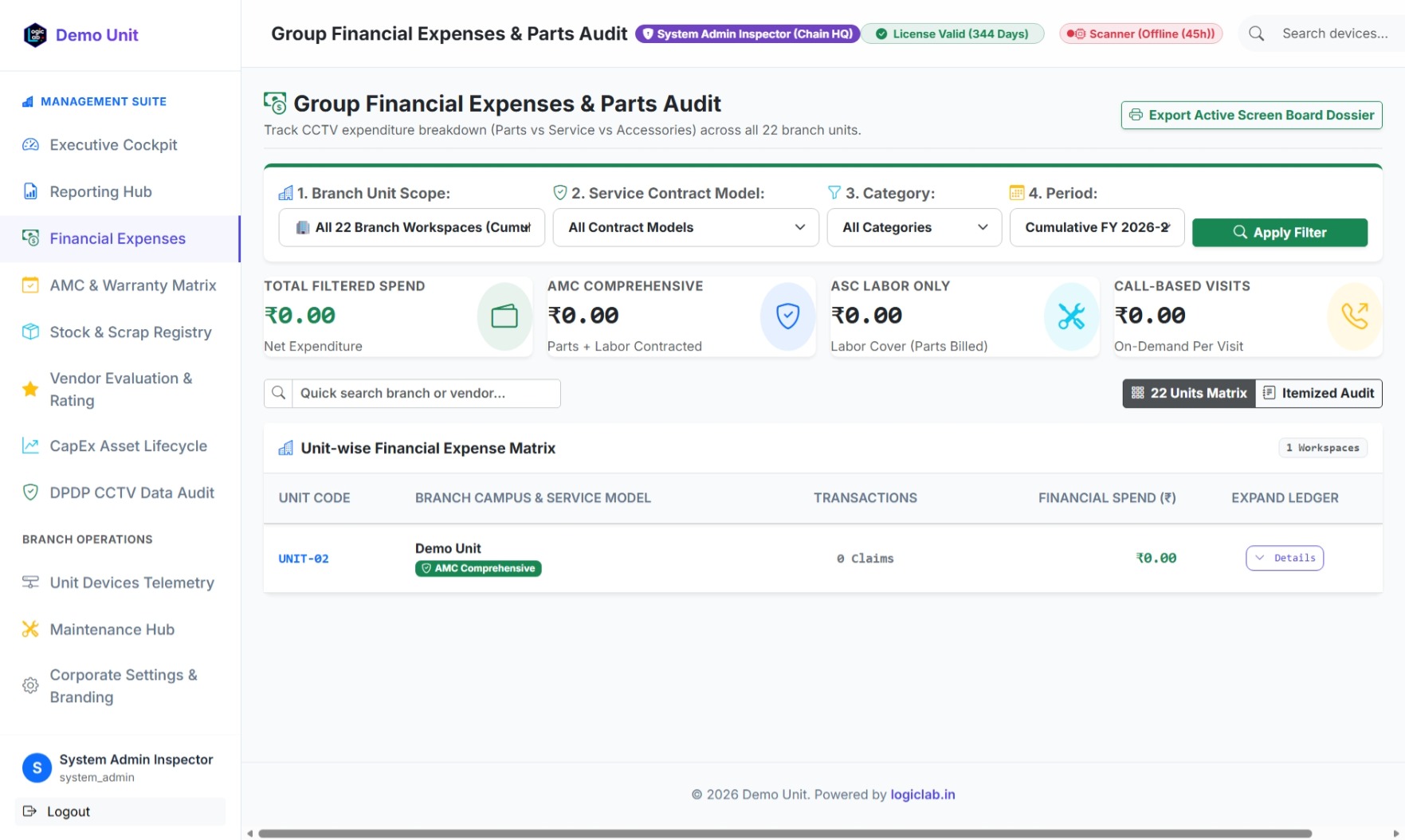Click the DPDP CCTV Data Audit shield icon

(x=30, y=493)
